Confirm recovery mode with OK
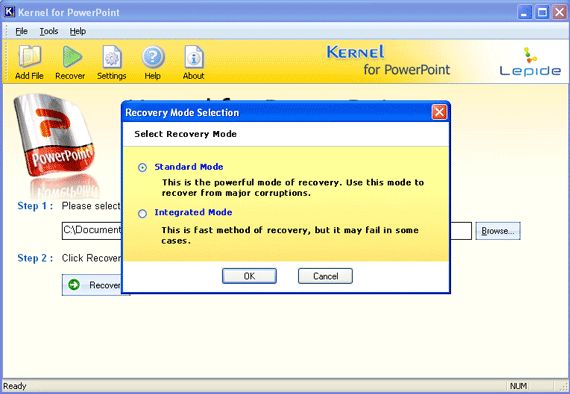This screenshot has width=570, height=394. 249,276
